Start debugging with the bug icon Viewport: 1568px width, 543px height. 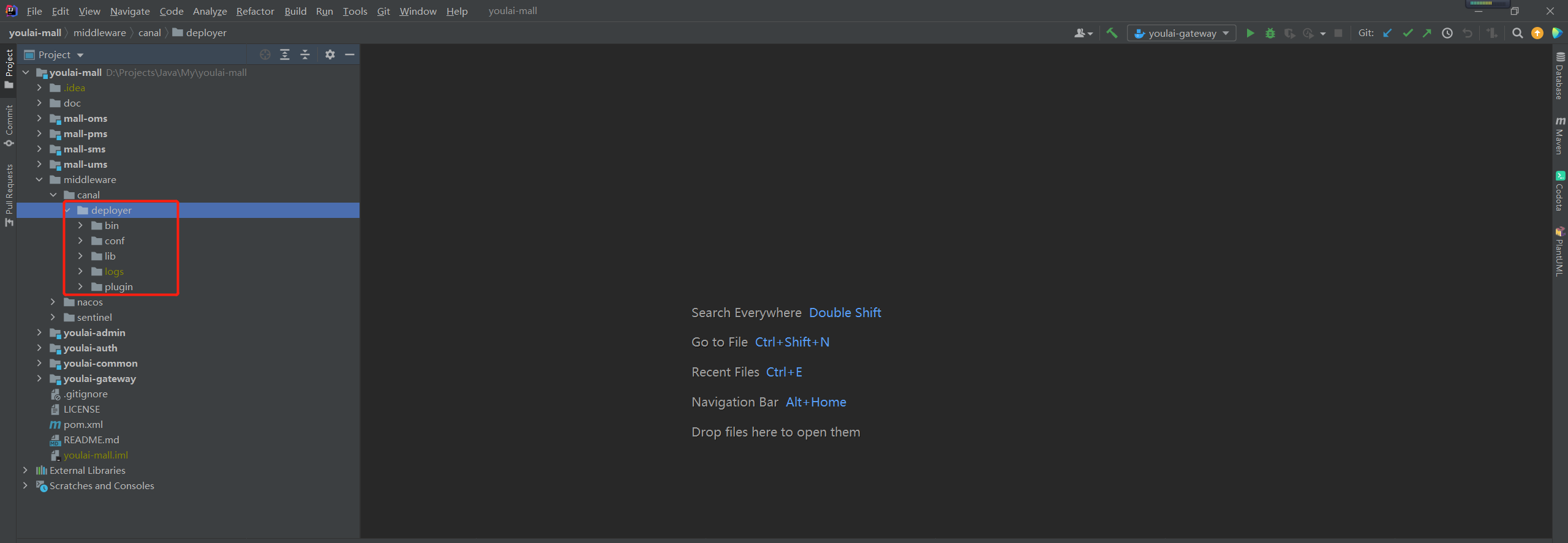(1270, 33)
